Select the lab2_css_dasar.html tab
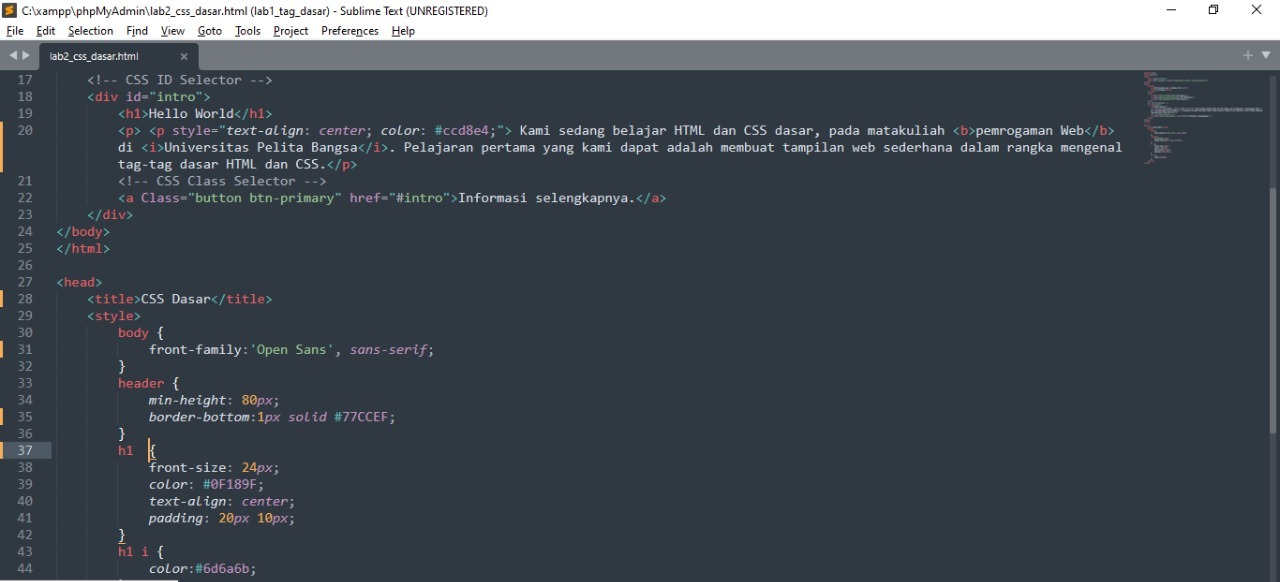This screenshot has height=582, width=1280. tap(94, 56)
